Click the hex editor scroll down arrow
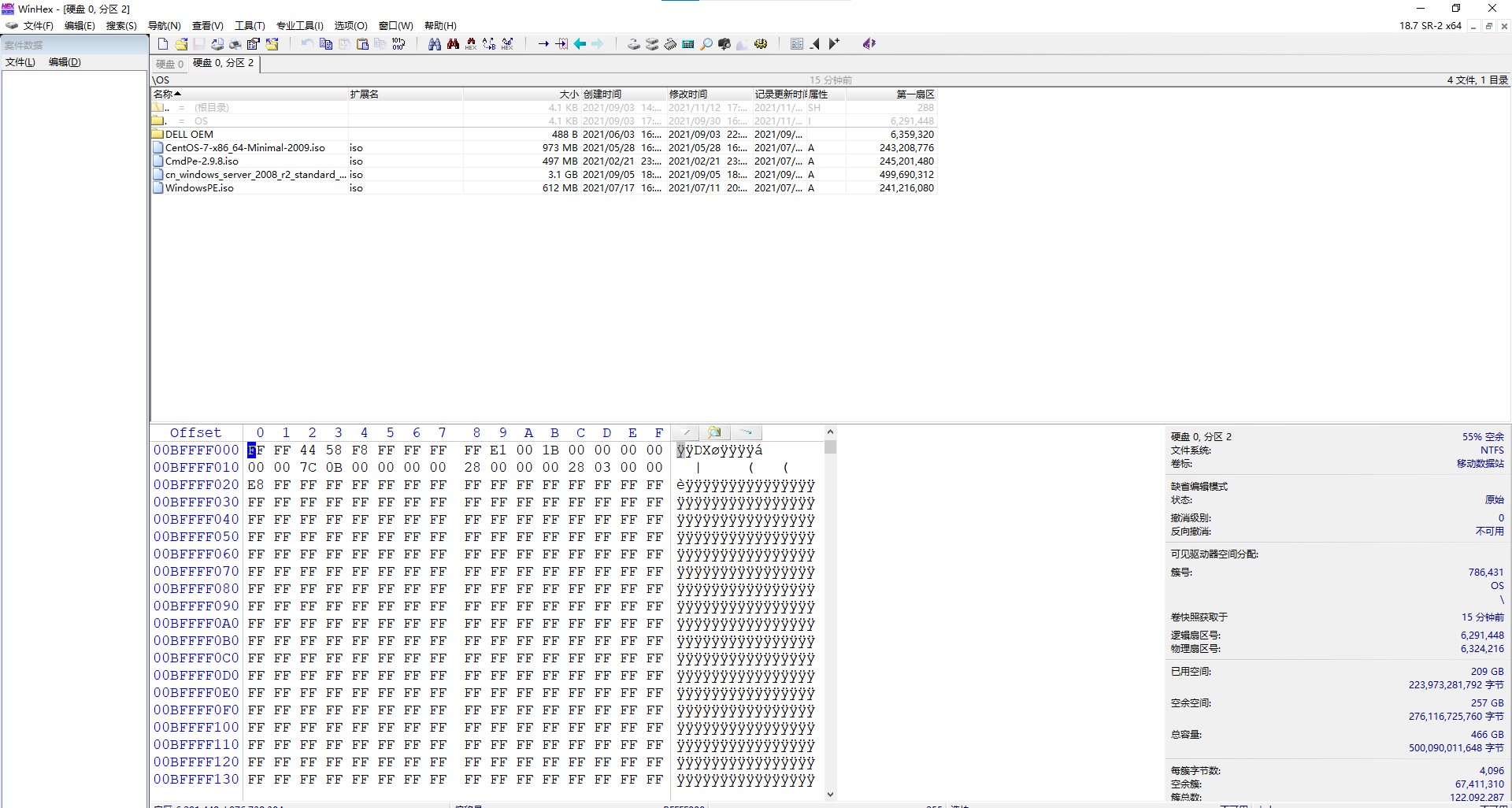1512x808 pixels. 830,795
